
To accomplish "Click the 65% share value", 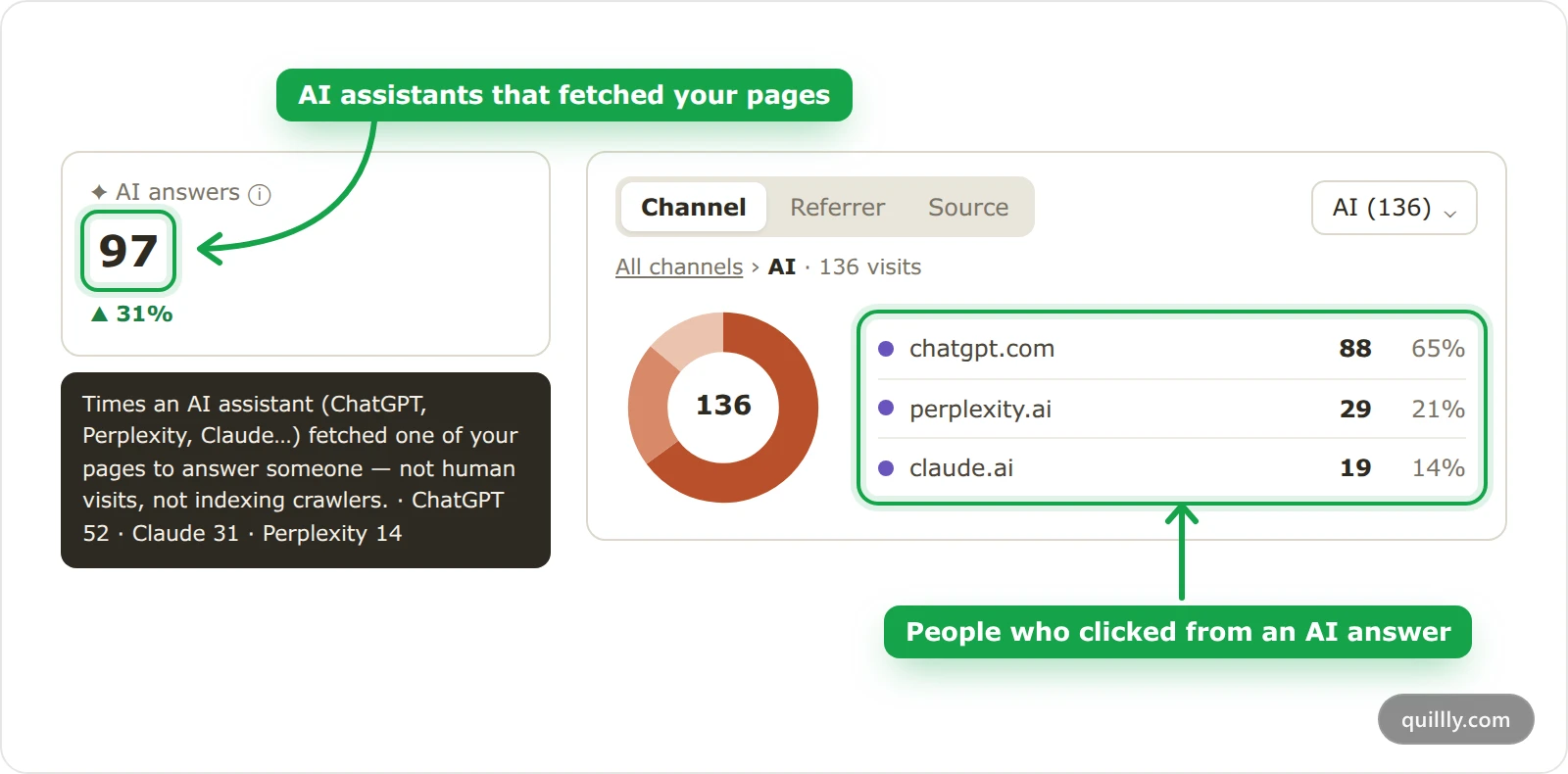I will 1438,349.
